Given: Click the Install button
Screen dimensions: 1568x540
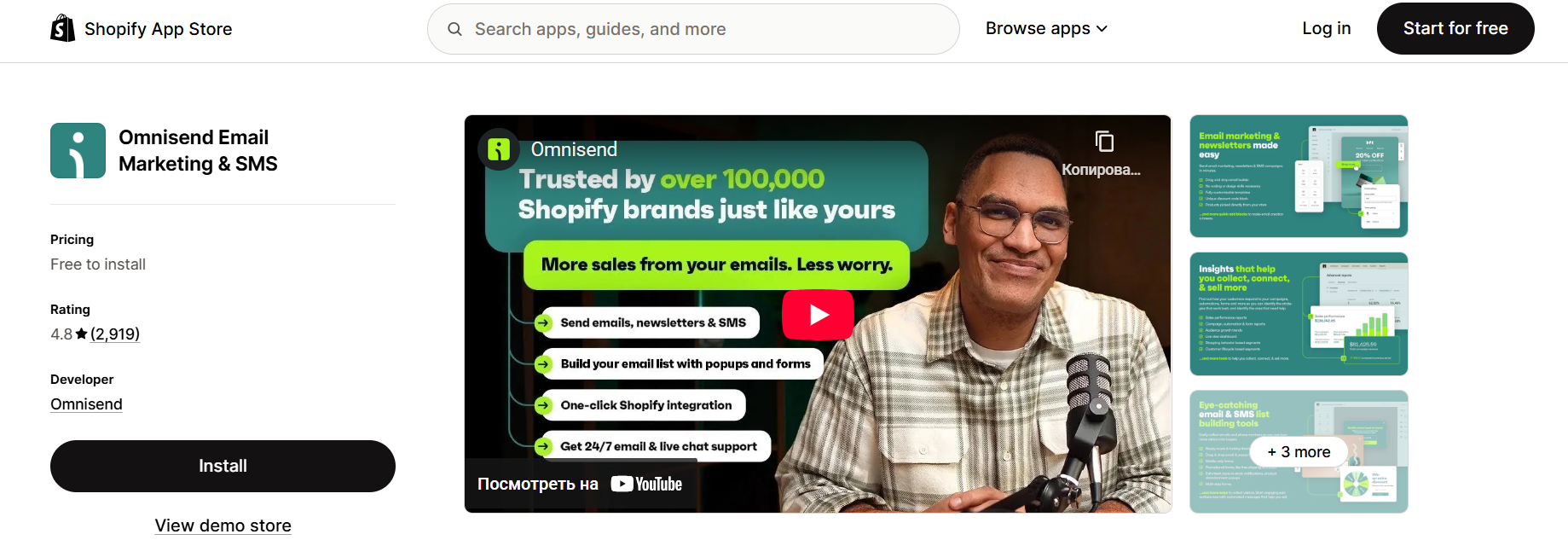Looking at the screenshot, I should 223,466.
